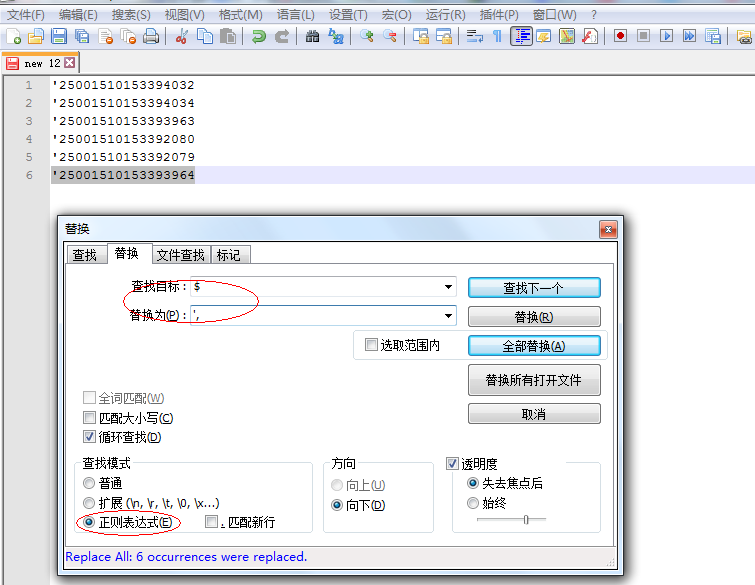755x585 pixels.
Task: Click the Zoom in toolbar icon
Action: tap(367, 37)
